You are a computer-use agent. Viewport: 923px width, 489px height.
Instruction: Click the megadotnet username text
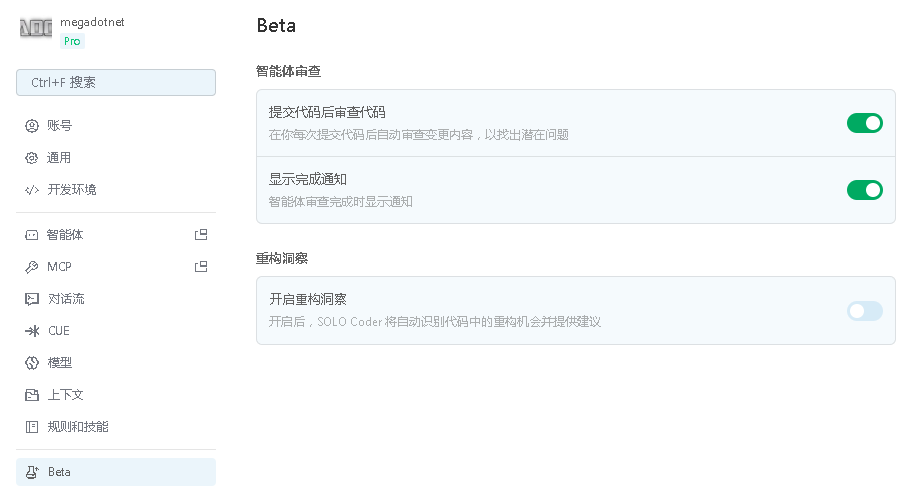point(92,22)
